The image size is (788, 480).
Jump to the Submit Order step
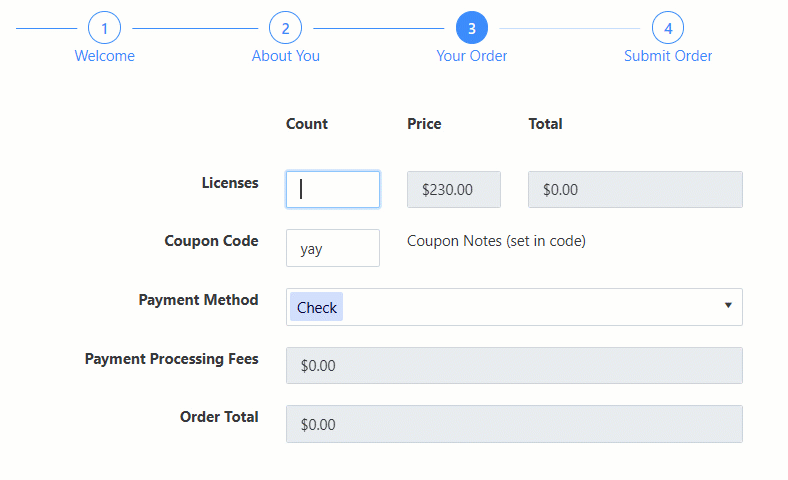(668, 56)
